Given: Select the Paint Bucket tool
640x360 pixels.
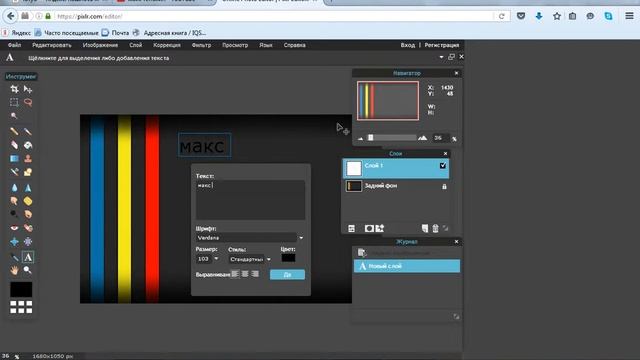Looking at the screenshot, I should tap(28, 145).
